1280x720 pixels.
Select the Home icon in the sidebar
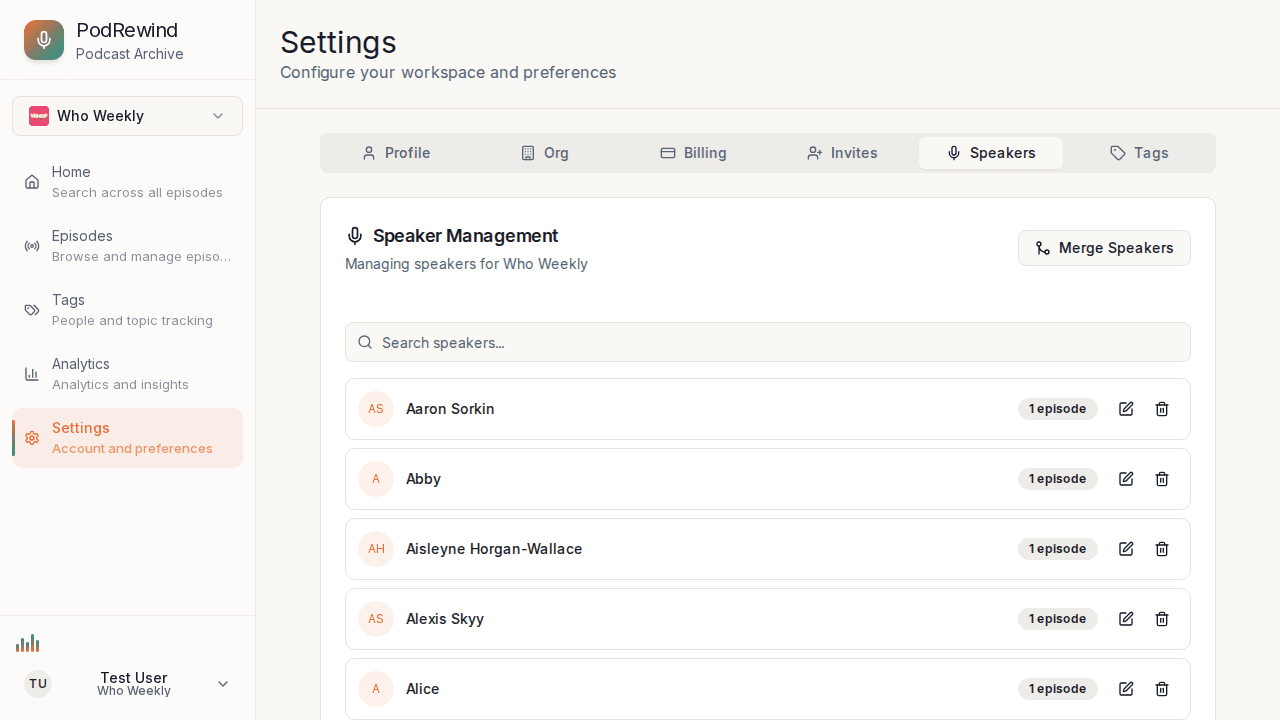point(32,181)
